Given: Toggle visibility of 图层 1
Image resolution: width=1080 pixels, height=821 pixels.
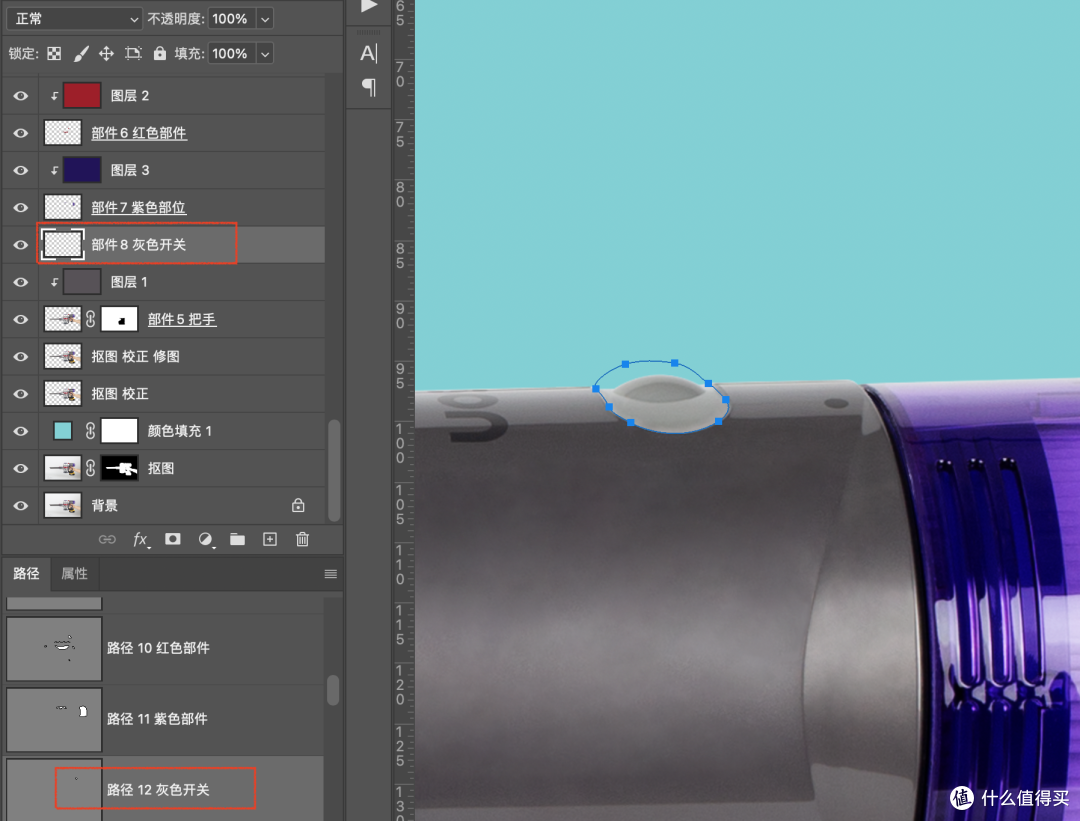Looking at the screenshot, I should pyautogui.click(x=21, y=282).
